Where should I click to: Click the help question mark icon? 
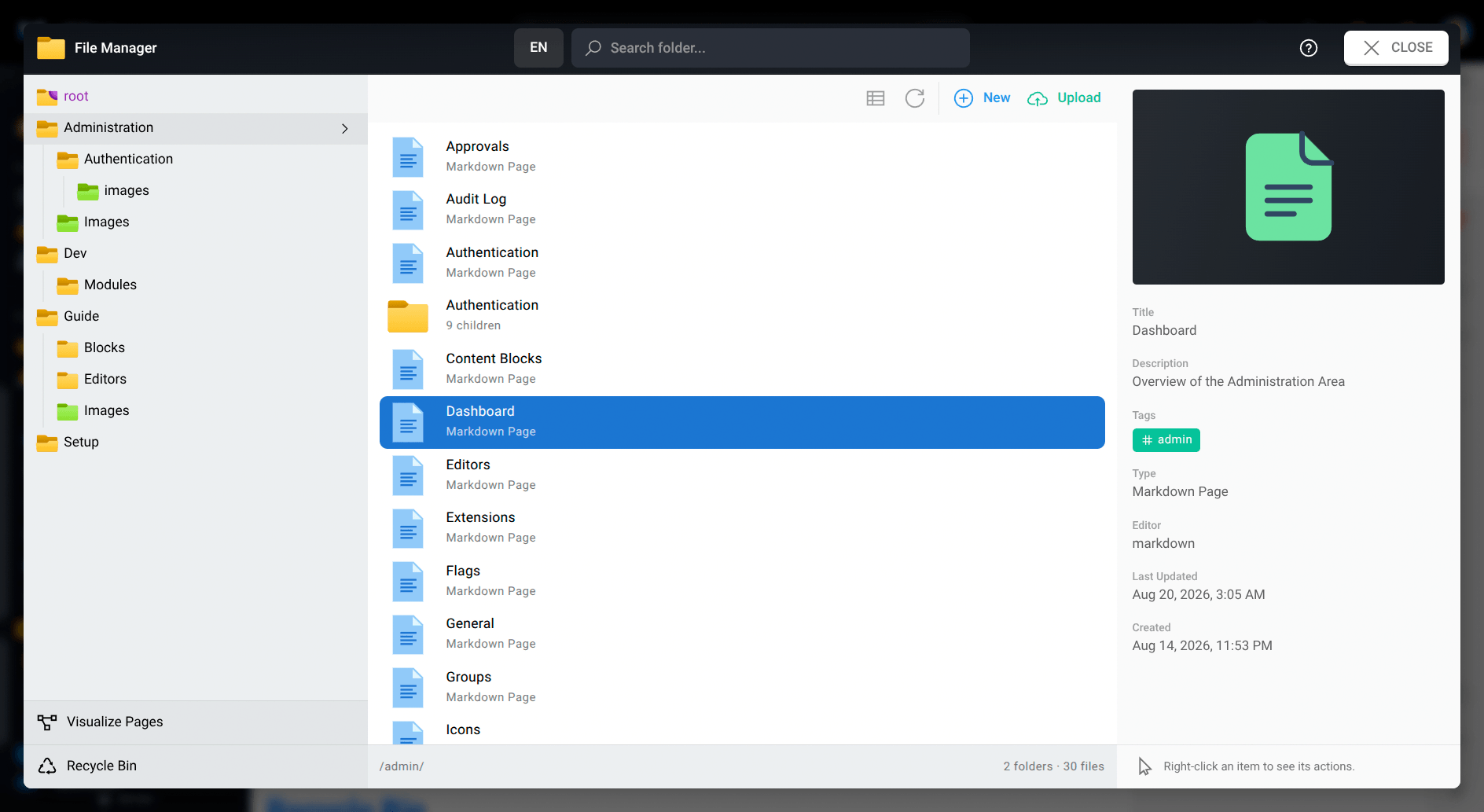tap(1309, 48)
